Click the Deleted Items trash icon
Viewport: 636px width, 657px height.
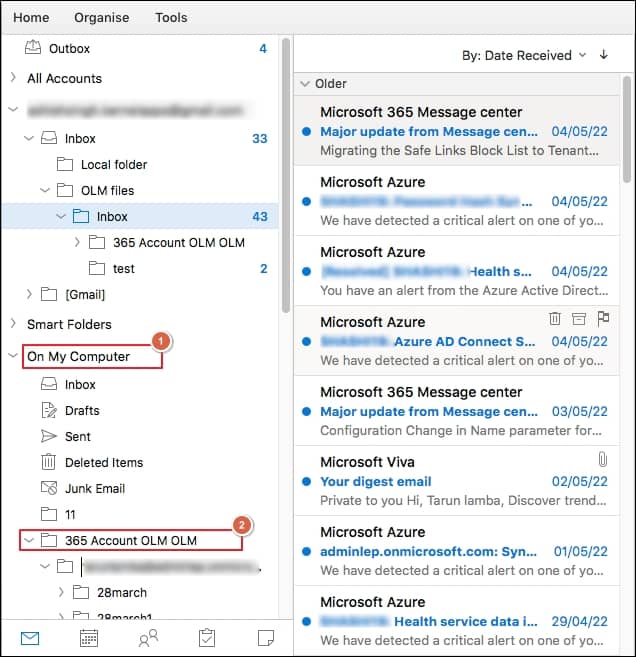pos(48,462)
